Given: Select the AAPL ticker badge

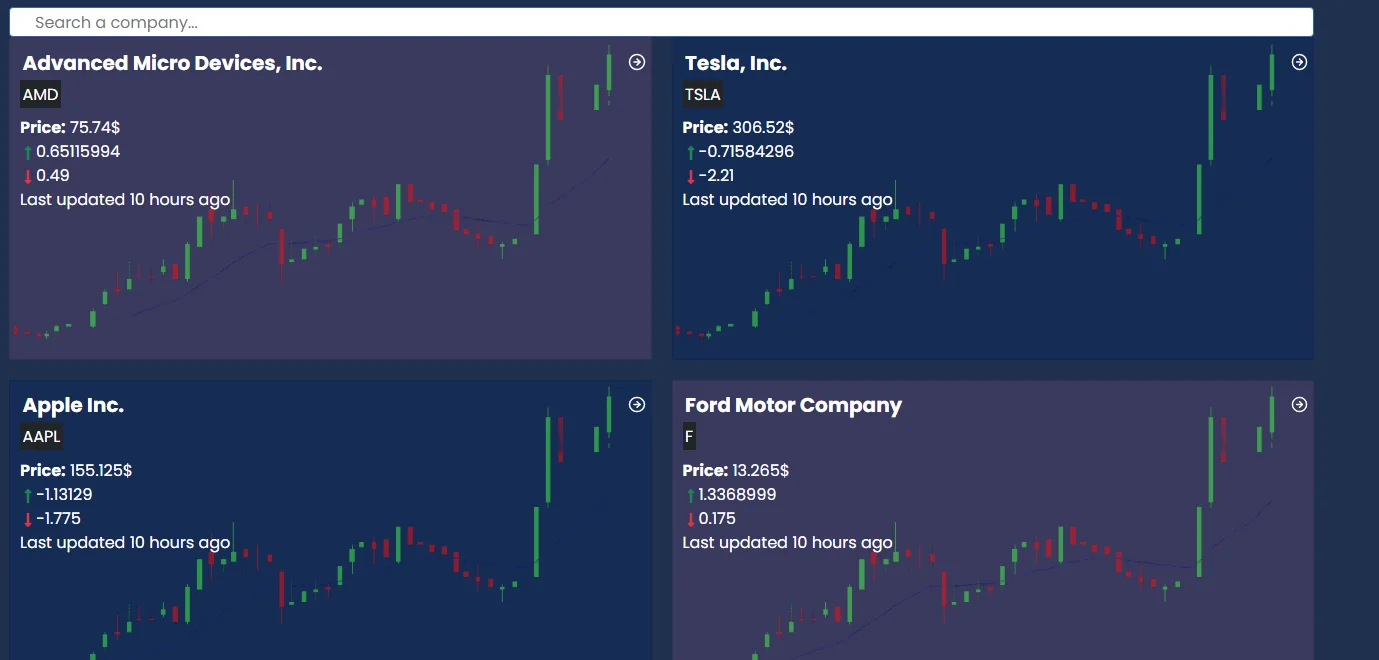Looking at the screenshot, I should tap(42, 437).
